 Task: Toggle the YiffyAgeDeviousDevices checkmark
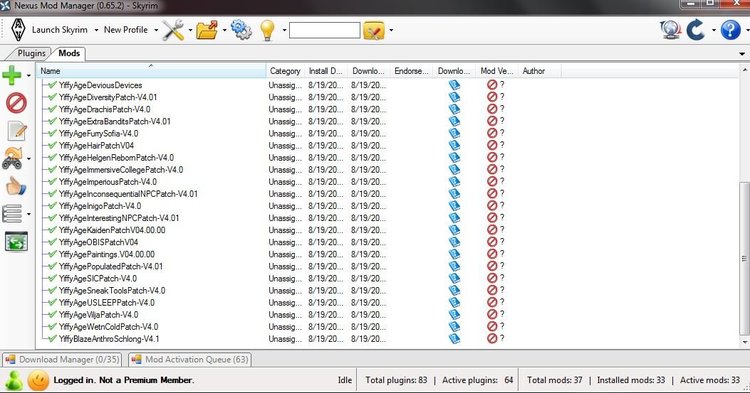click(x=53, y=85)
